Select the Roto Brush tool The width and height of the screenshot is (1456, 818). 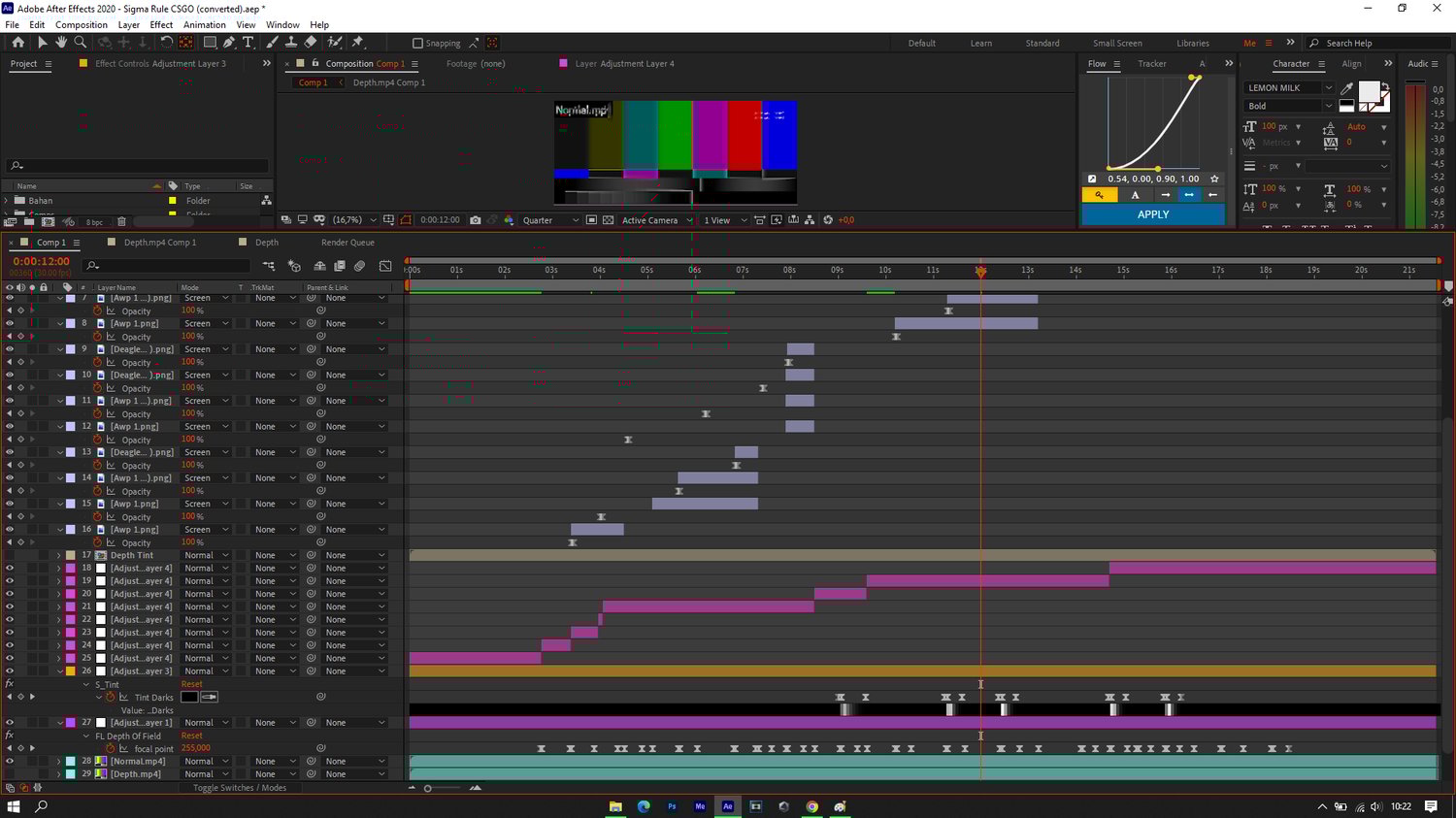(335, 43)
